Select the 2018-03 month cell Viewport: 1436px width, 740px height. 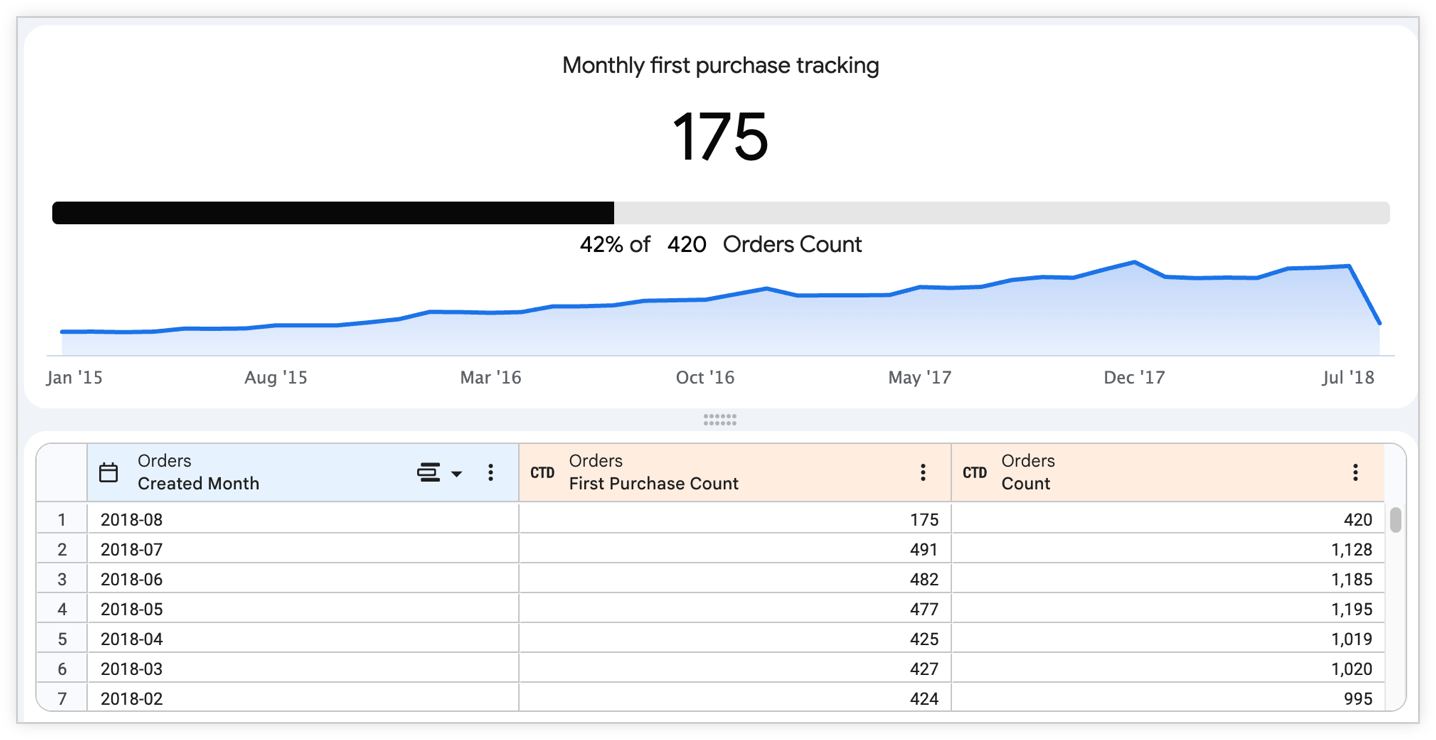[303, 669]
